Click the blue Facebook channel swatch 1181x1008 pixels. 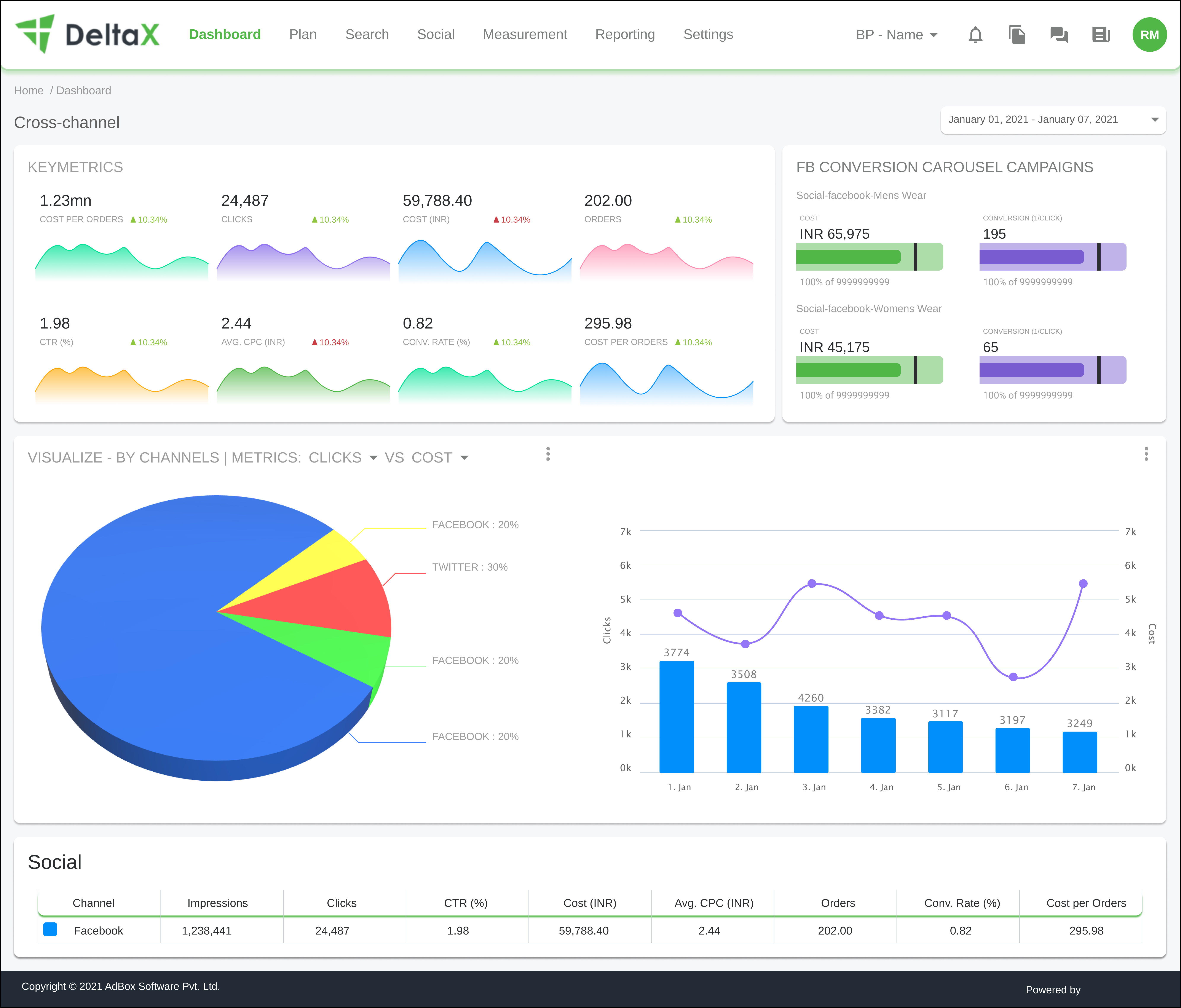(50, 929)
